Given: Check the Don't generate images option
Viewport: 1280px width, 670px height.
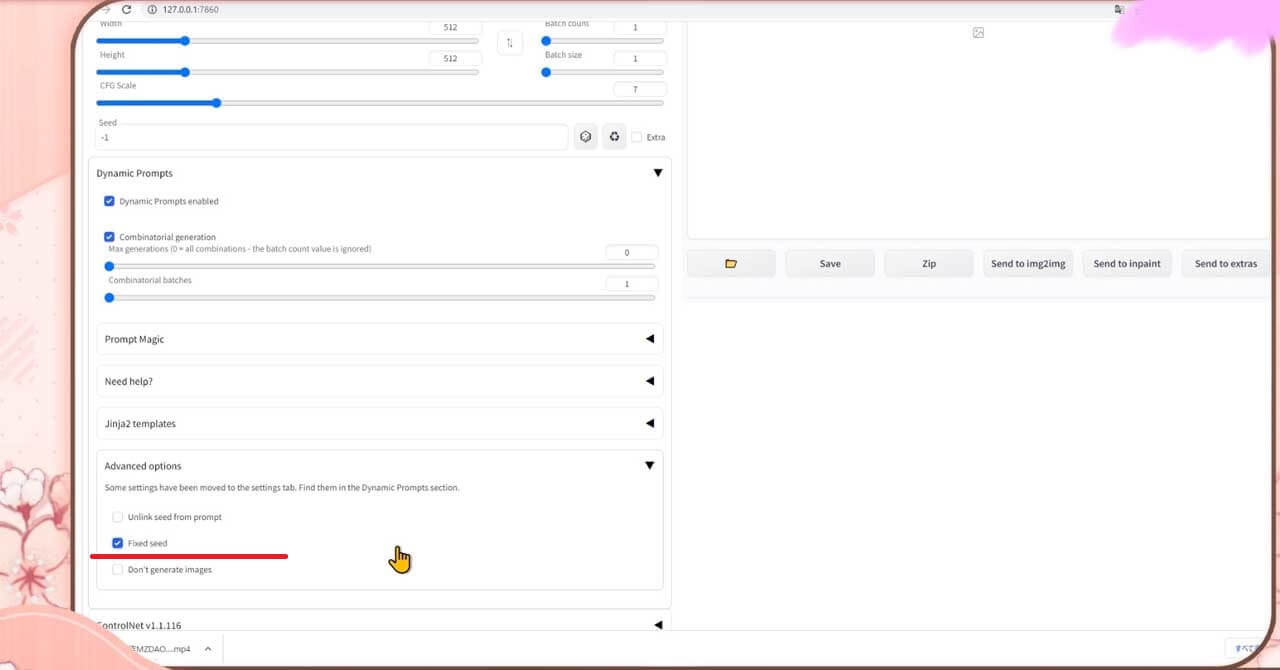Looking at the screenshot, I should 118,569.
